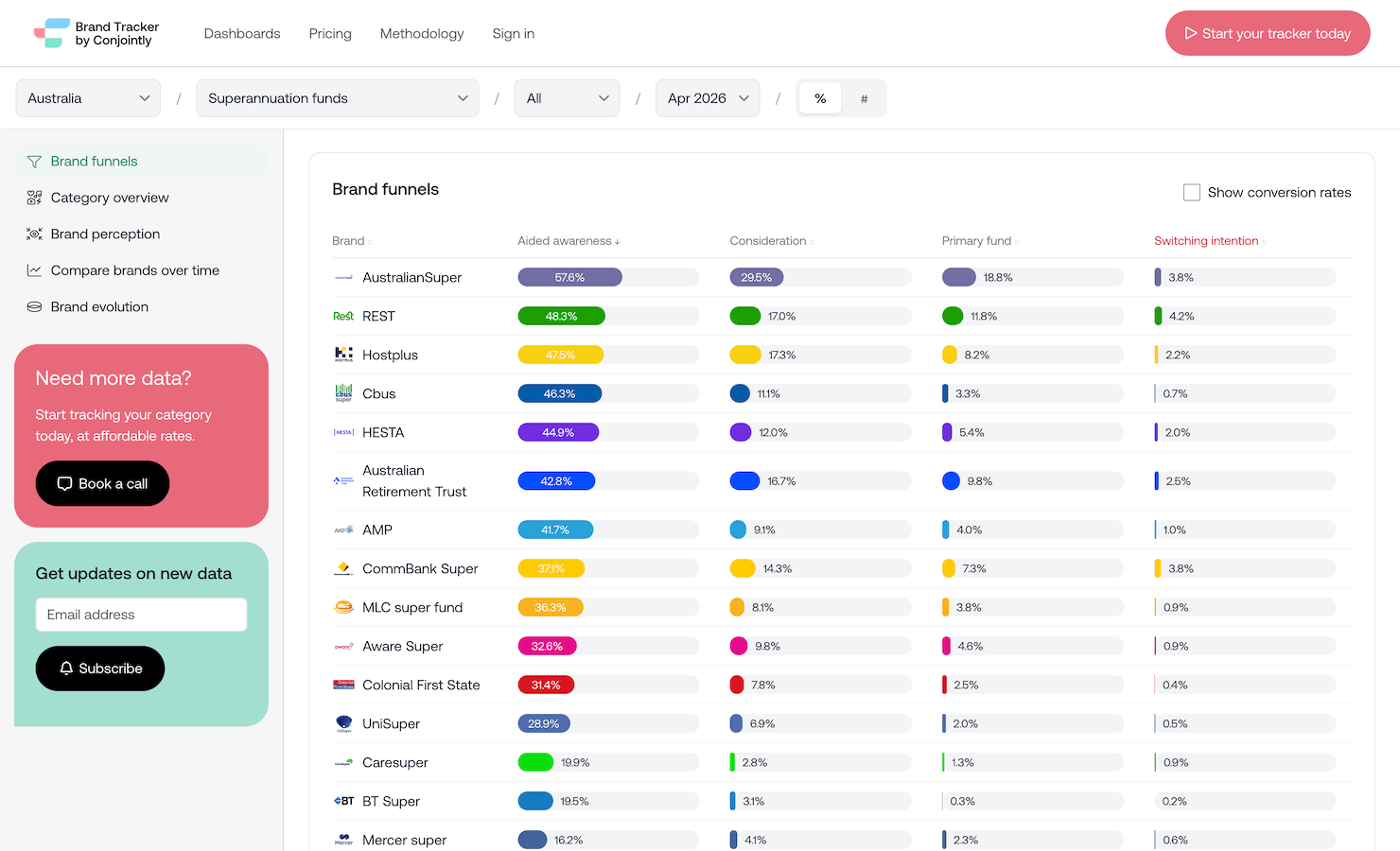Click the Brand funnels funnel icon
The image size is (1400, 851).
point(34,162)
